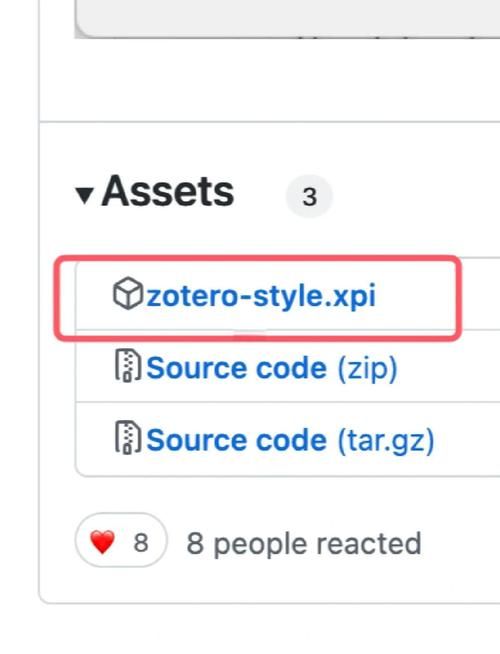Click empty space in Source code zip row

click(x=449, y=366)
